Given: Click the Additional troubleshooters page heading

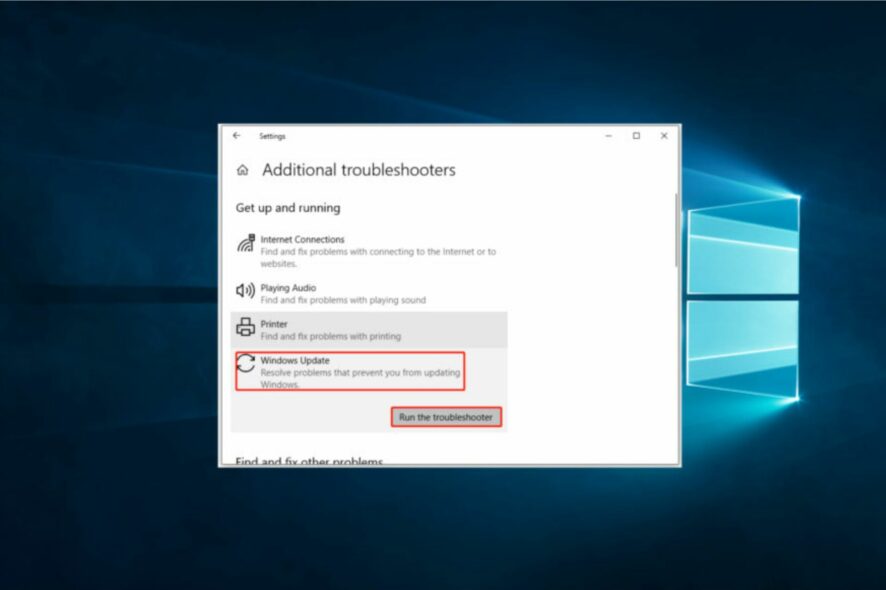Looking at the screenshot, I should click(x=359, y=170).
